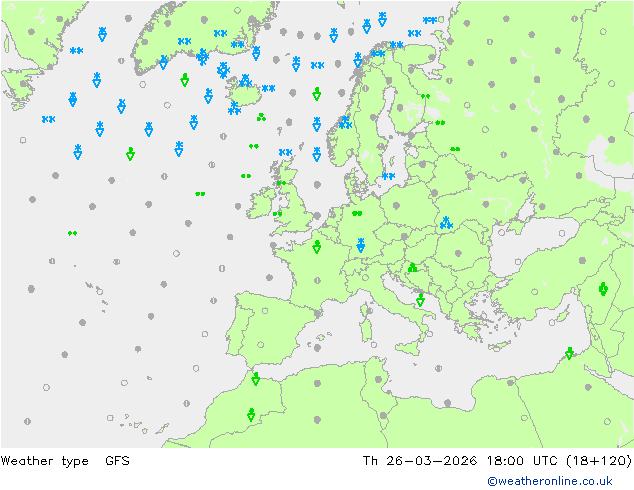
Task: Click the green rain shower symbol over northern France
Action: pyautogui.click(x=317, y=247)
